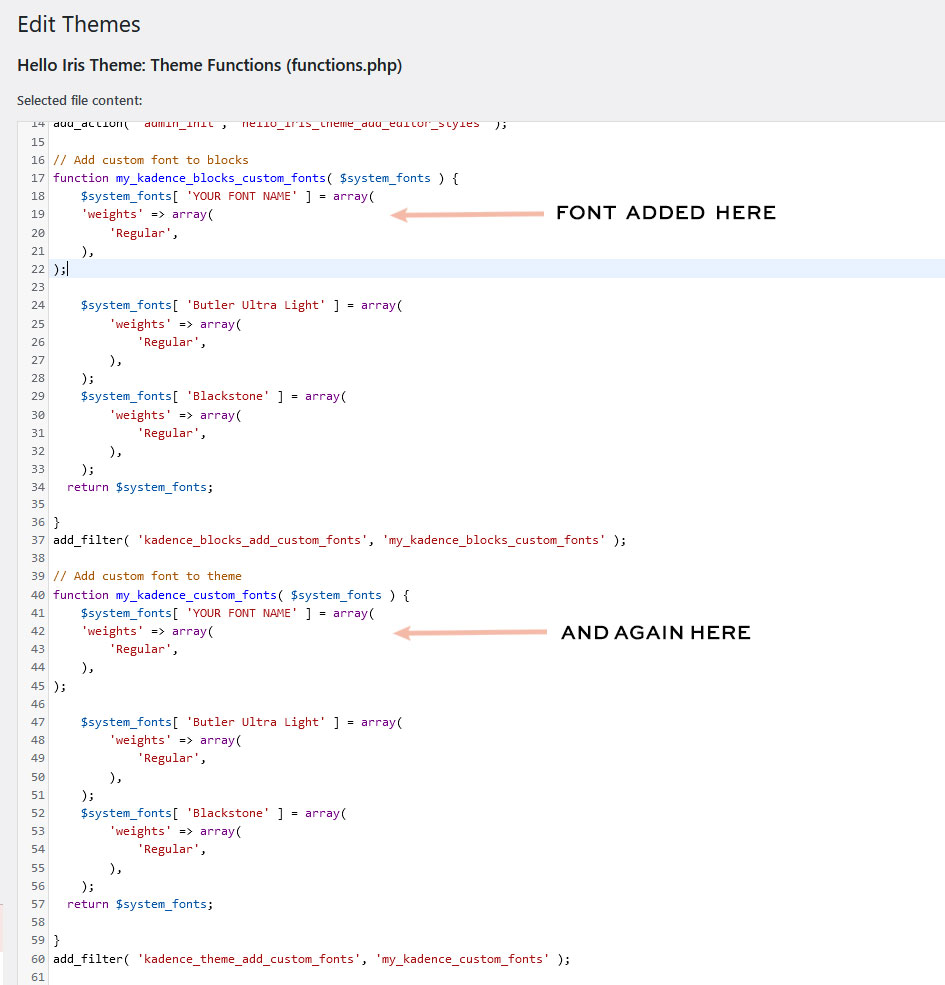Click line number 23 in gutter

pos(38,287)
